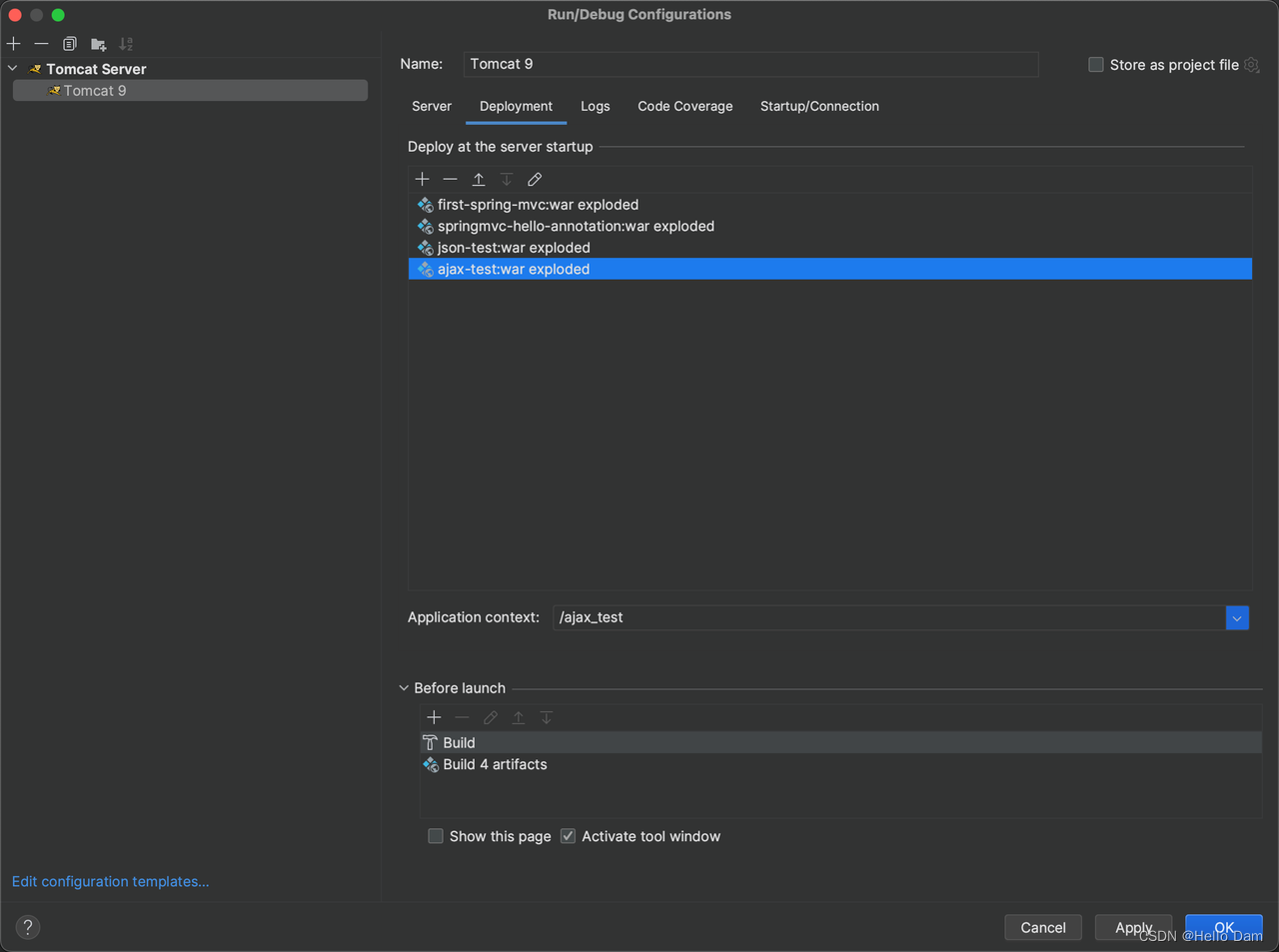This screenshot has width=1279, height=952.
Task: Remove the selected deployment artifact
Action: [x=451, y=179]
